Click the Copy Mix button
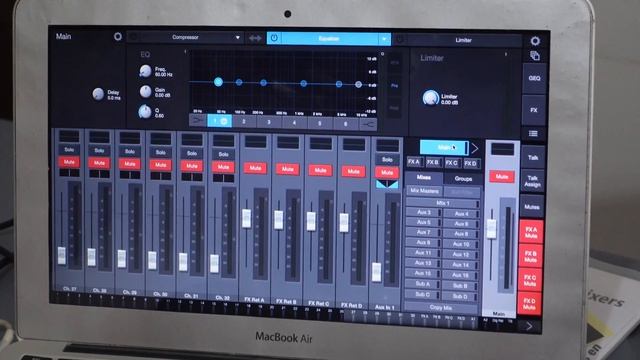Screen dimensions: 640x360 point(441,307)
